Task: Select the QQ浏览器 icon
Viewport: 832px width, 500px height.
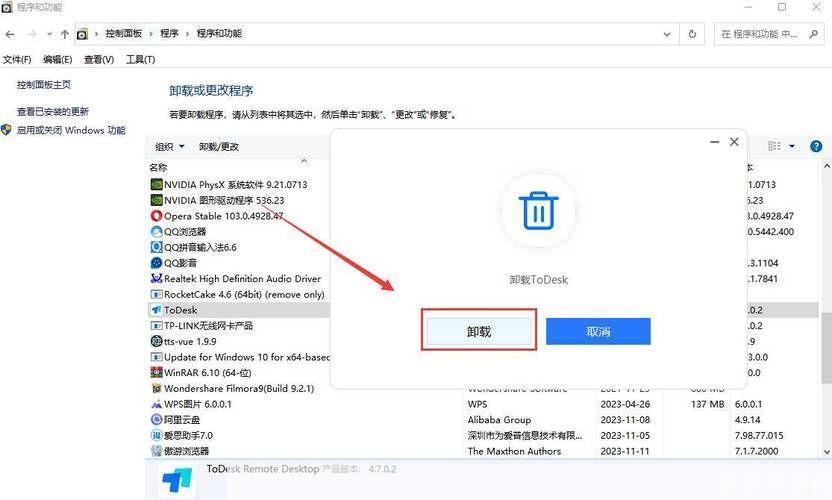Action: (x=156, y=231)
